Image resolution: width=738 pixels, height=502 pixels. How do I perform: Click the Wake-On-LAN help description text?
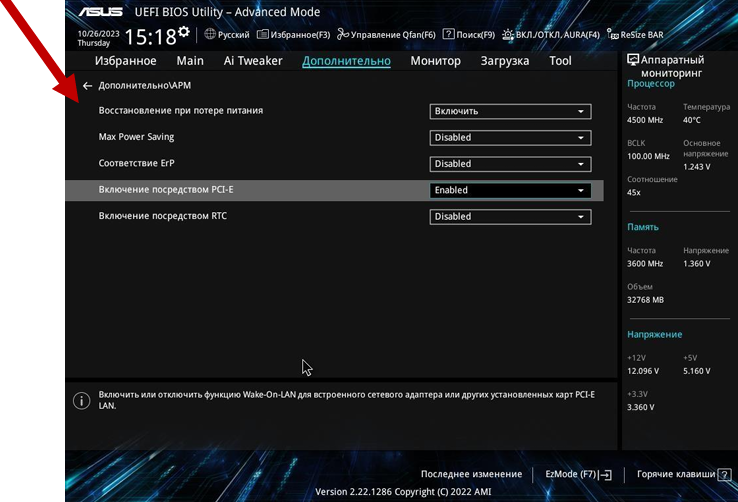(x=346, y=400)
